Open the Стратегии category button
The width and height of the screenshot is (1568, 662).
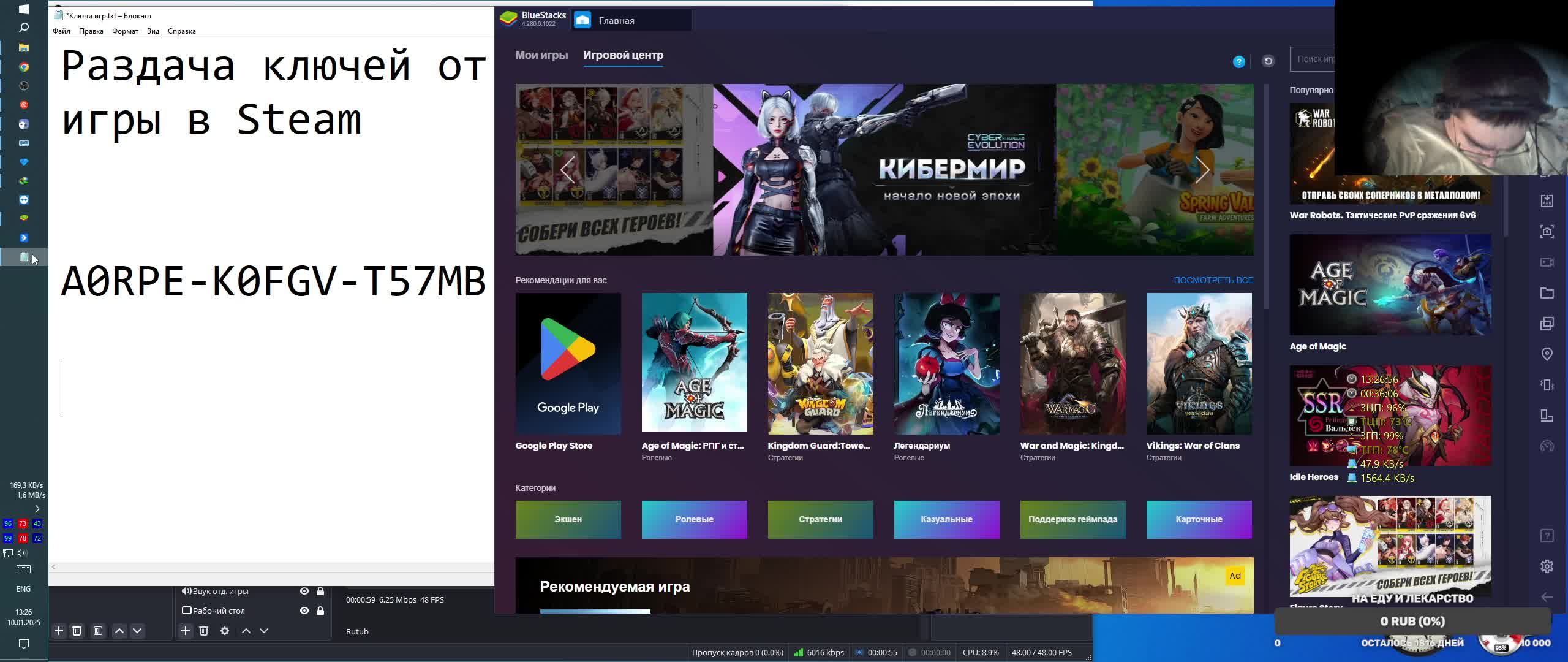(x=820, y=519)
